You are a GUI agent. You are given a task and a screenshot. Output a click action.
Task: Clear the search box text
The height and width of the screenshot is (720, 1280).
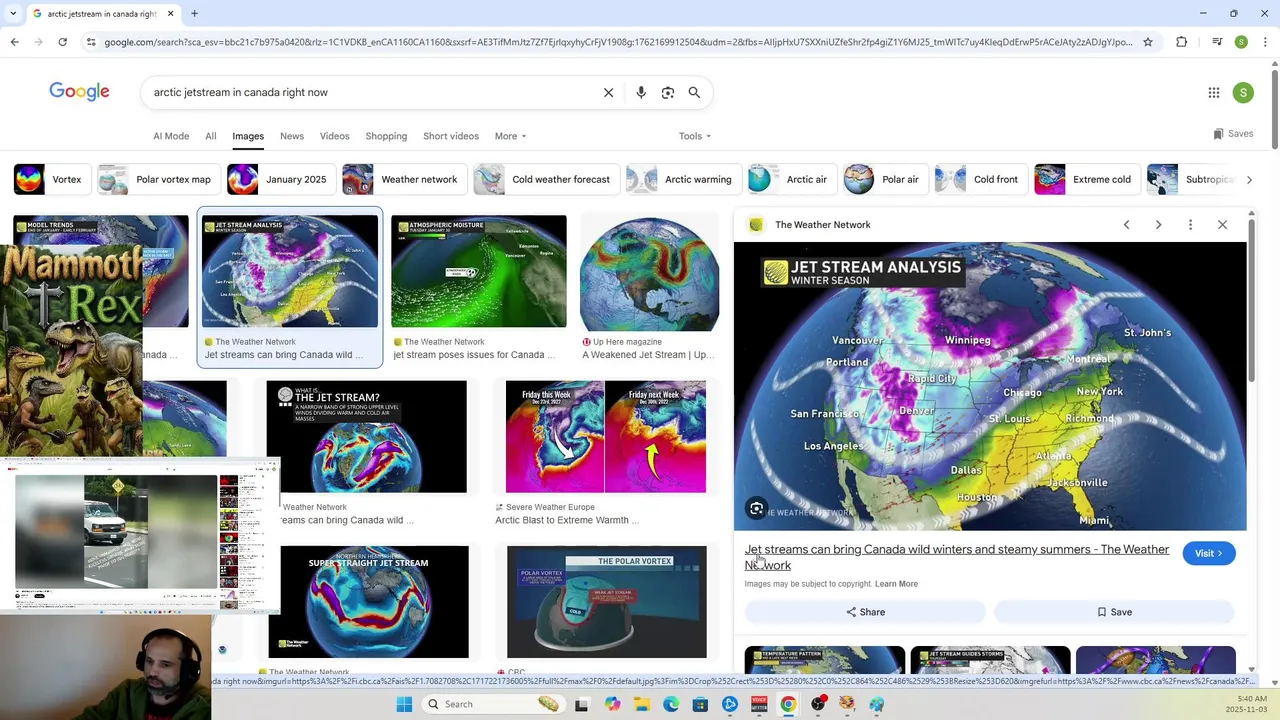pos(608,92)
